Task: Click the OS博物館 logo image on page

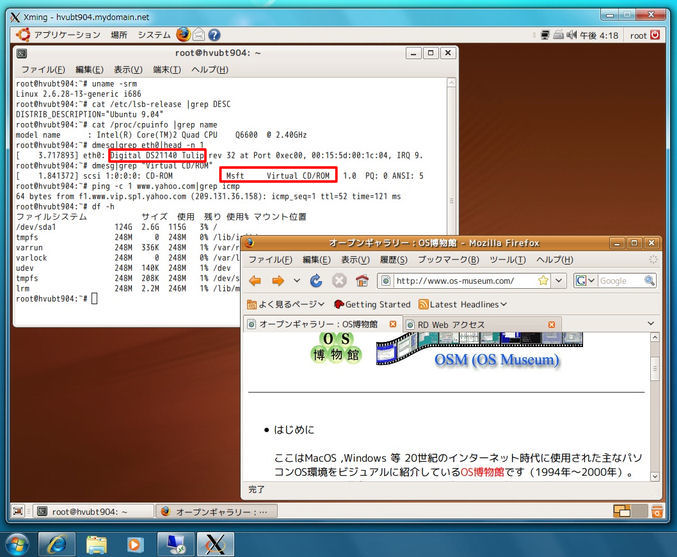Action: pyautogui.click(x=336, y=348)
